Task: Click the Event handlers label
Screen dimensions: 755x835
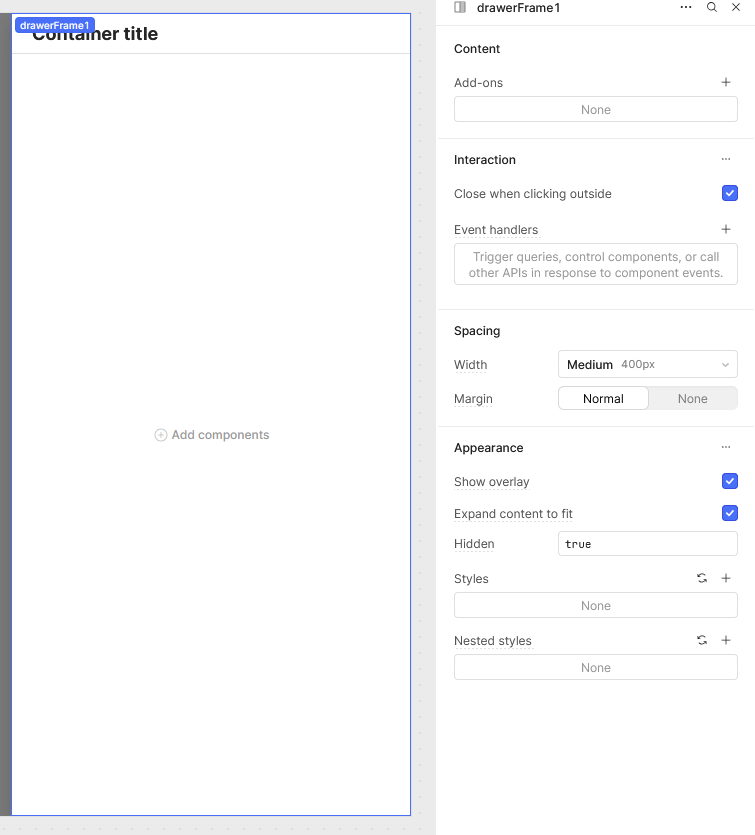Action: 496,230
